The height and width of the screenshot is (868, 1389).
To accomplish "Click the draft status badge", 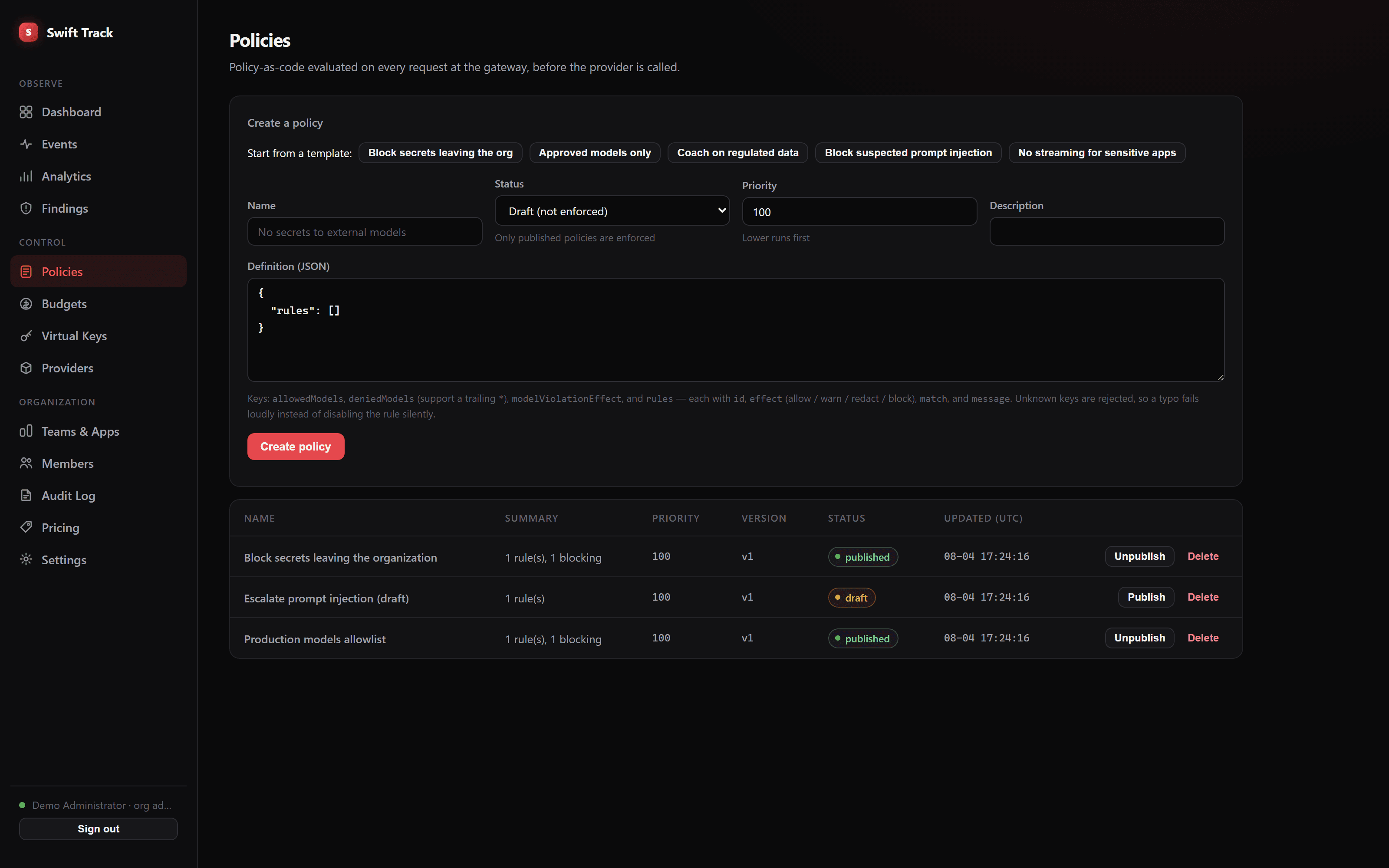I will pos(852,598).
